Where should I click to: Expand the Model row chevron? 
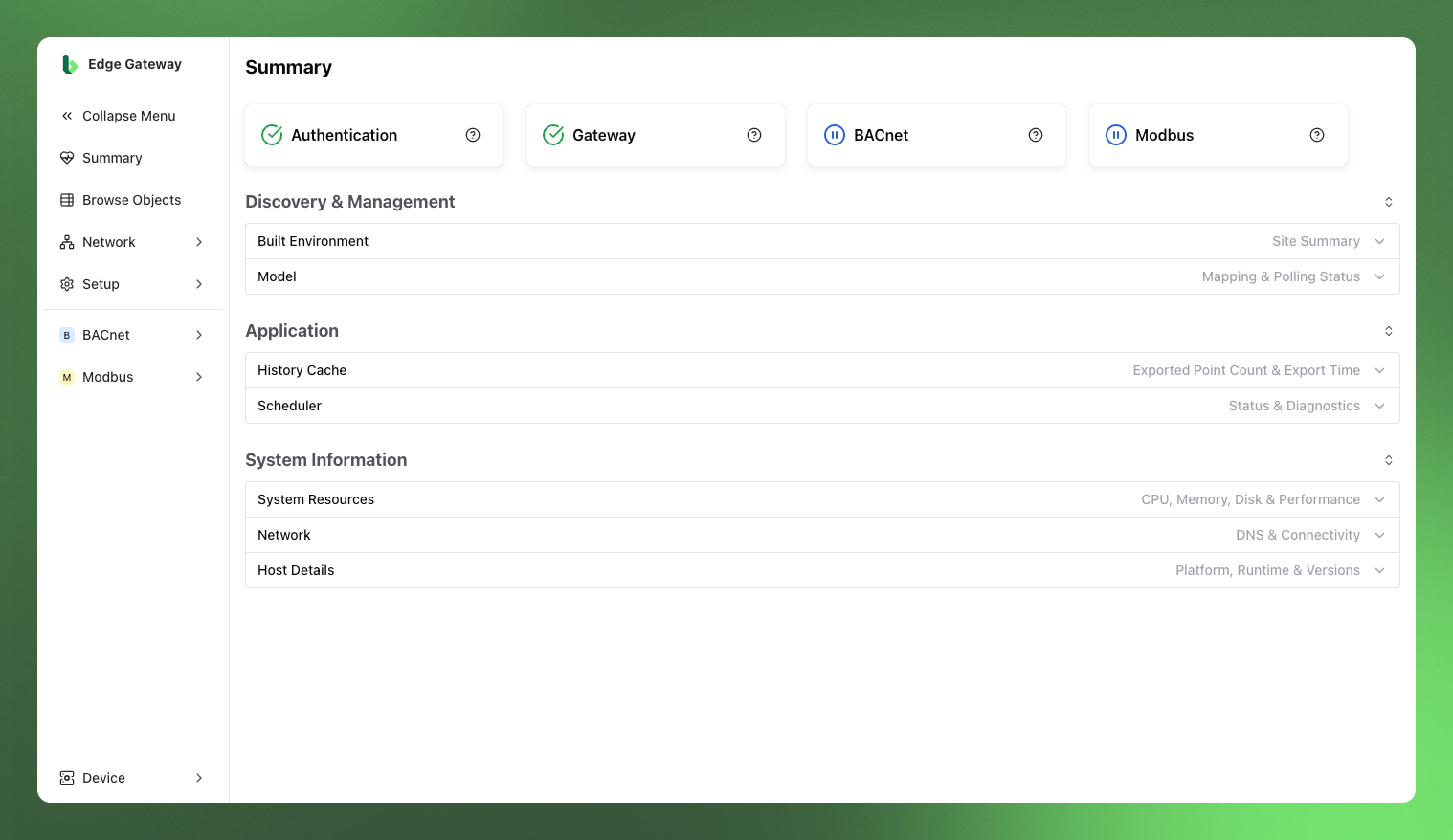click(1380, 276)
